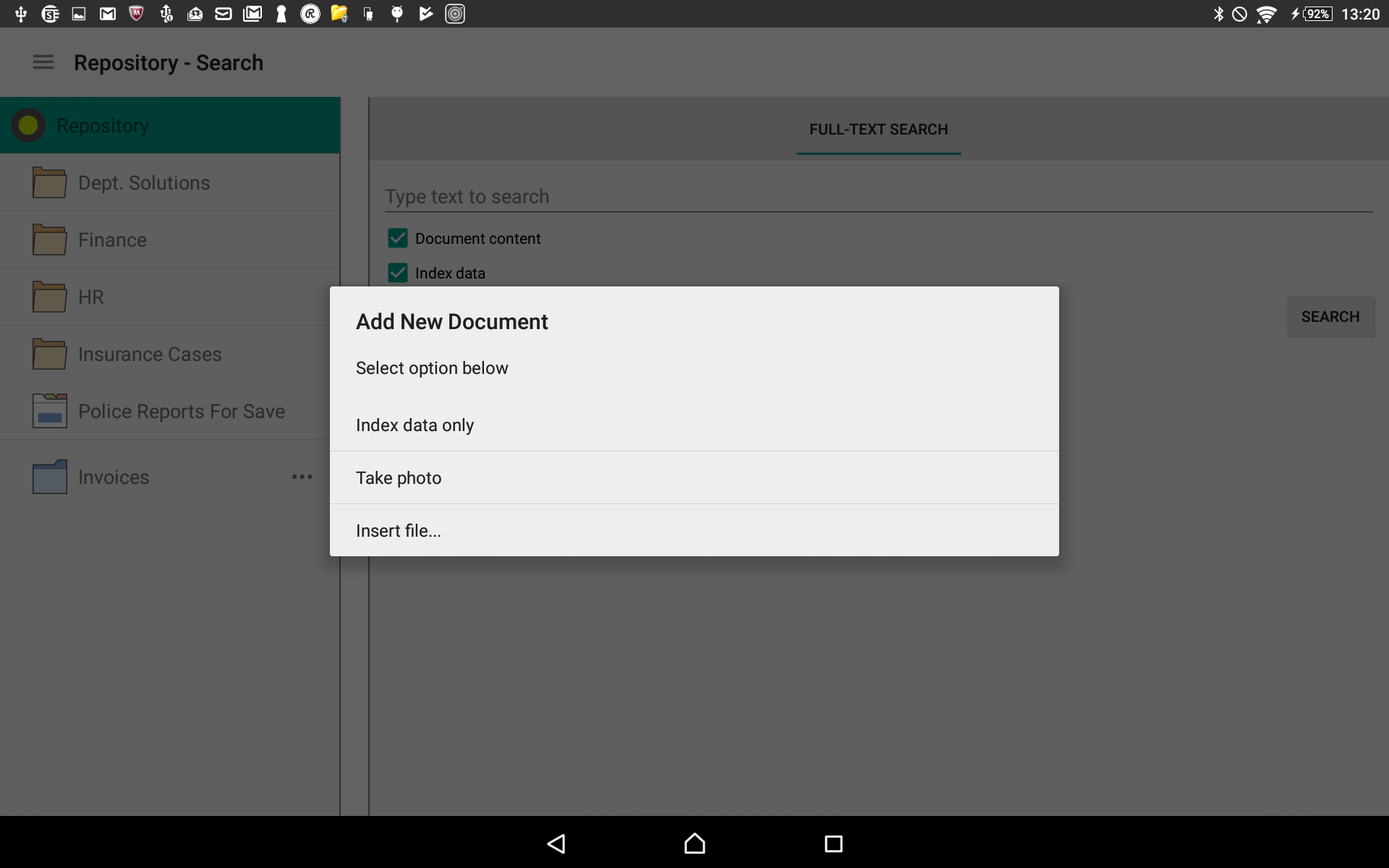The height and width of the screenshot is (868, 1389).
Task: Expand the Dept. Solutions folder
Action: tap(143, 182)
